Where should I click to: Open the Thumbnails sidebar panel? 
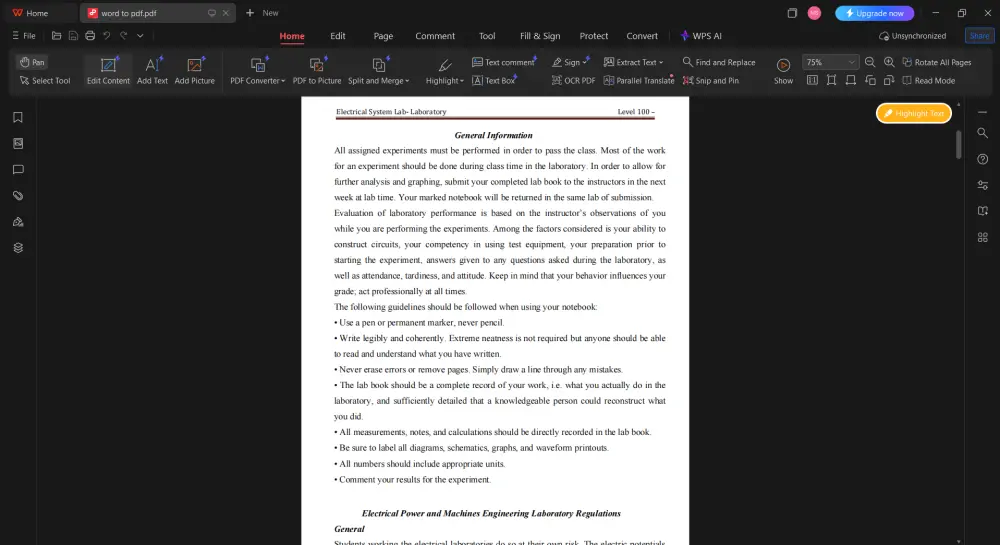[18, 143]
